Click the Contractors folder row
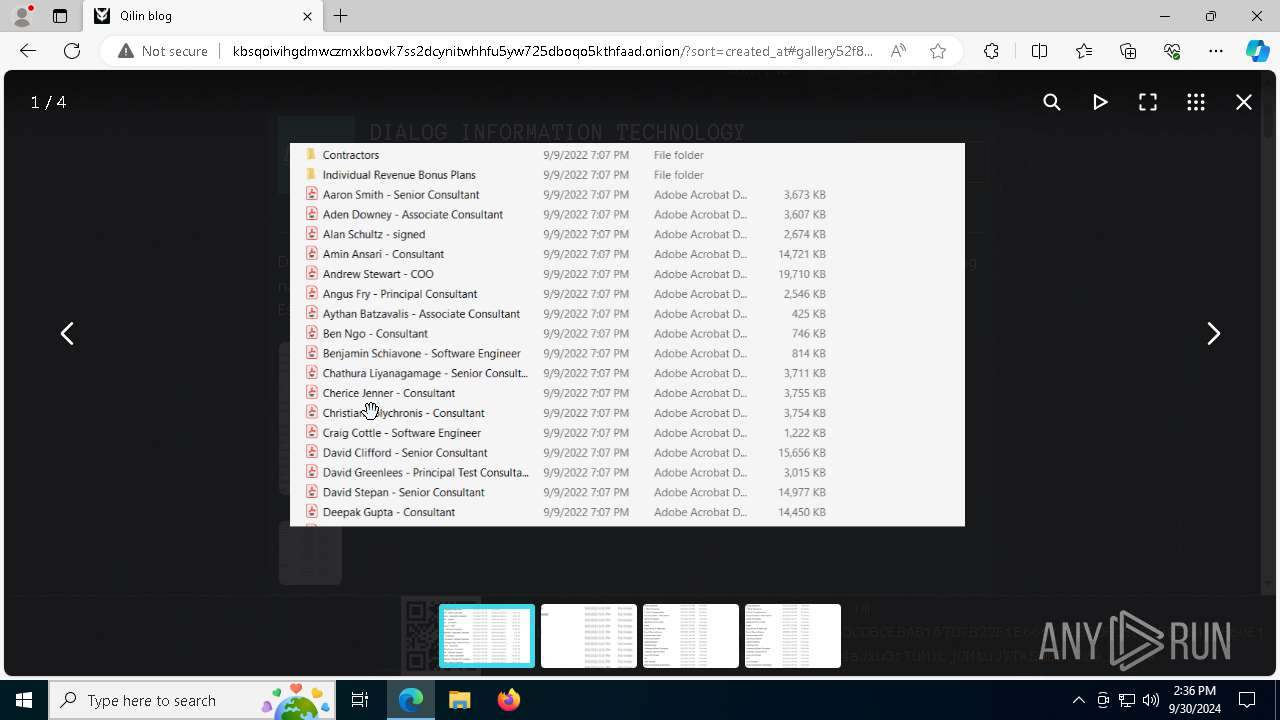The image size is (1280, 720). (627, 155)
